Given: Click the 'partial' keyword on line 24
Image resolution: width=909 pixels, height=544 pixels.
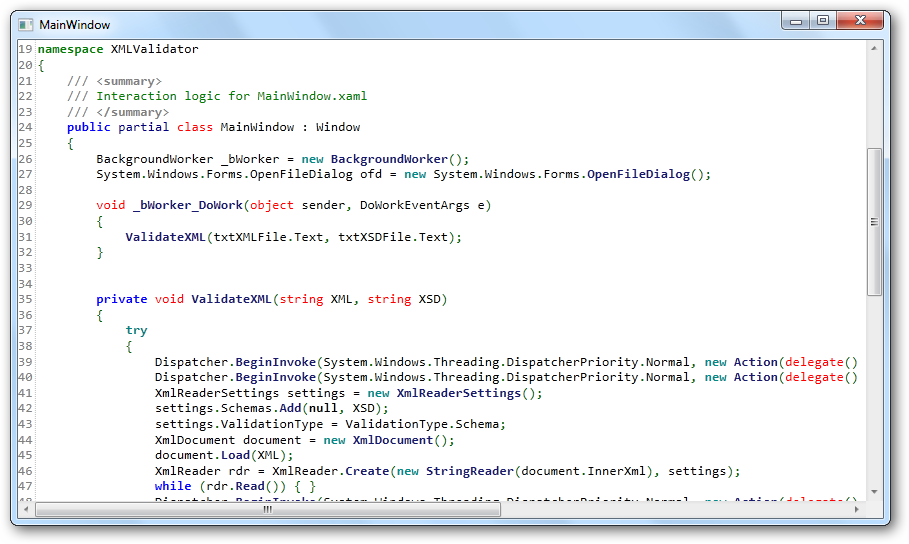Looking at the screenshot, I should coord(144,128).
